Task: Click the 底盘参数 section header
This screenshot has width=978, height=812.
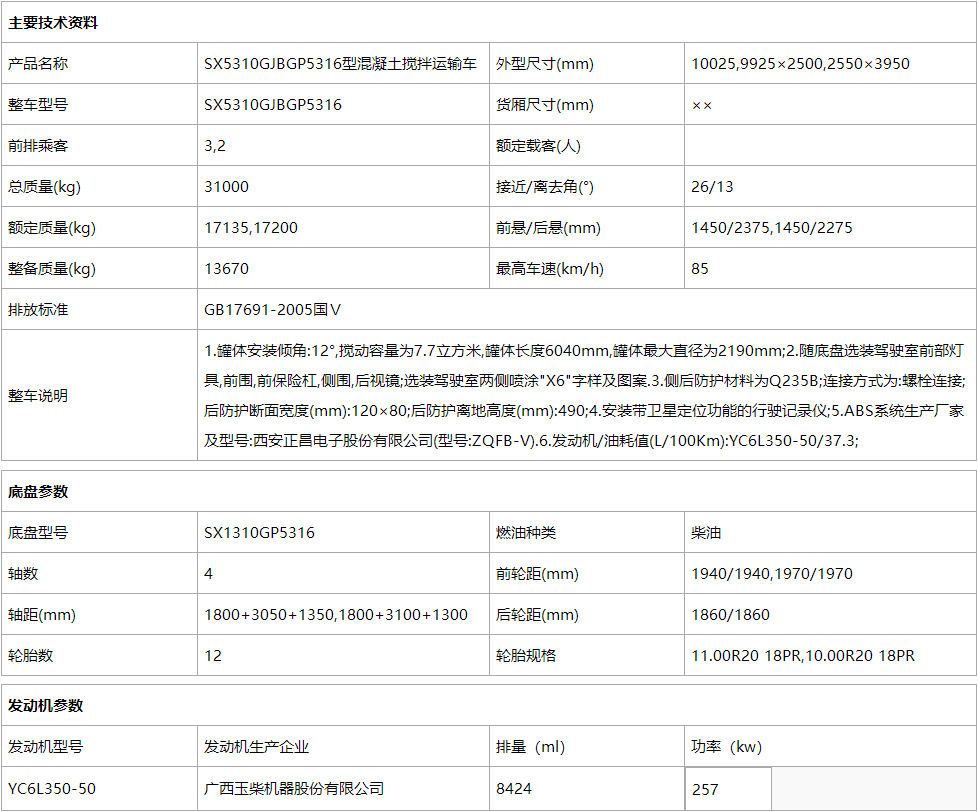Action: click(38, 491)
